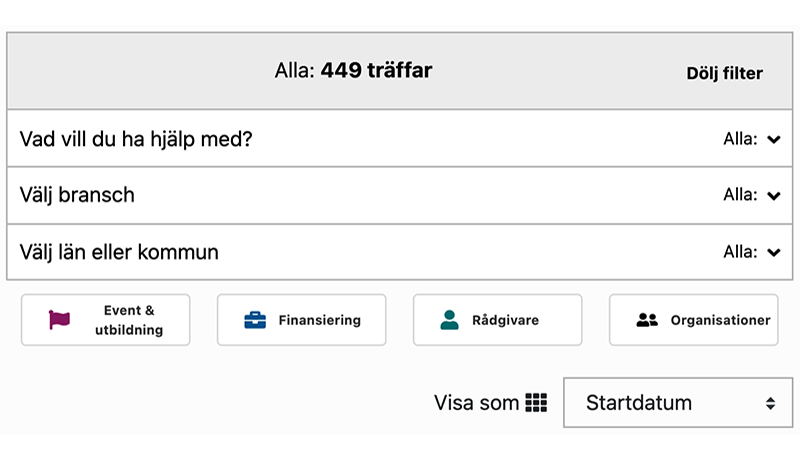The width and height of the screenshot is (800, 459).
Task: Click the blue briefcase Finansiering icon
Action: click(255, 320)
